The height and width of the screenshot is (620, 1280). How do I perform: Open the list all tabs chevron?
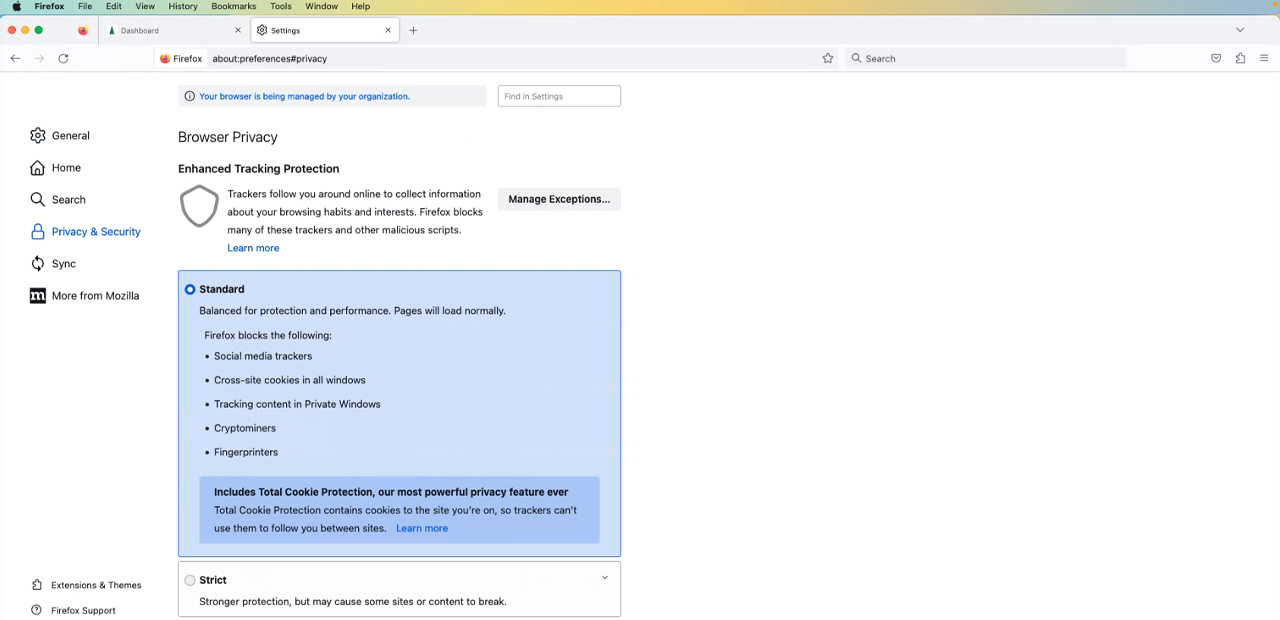coord(1240,30)
